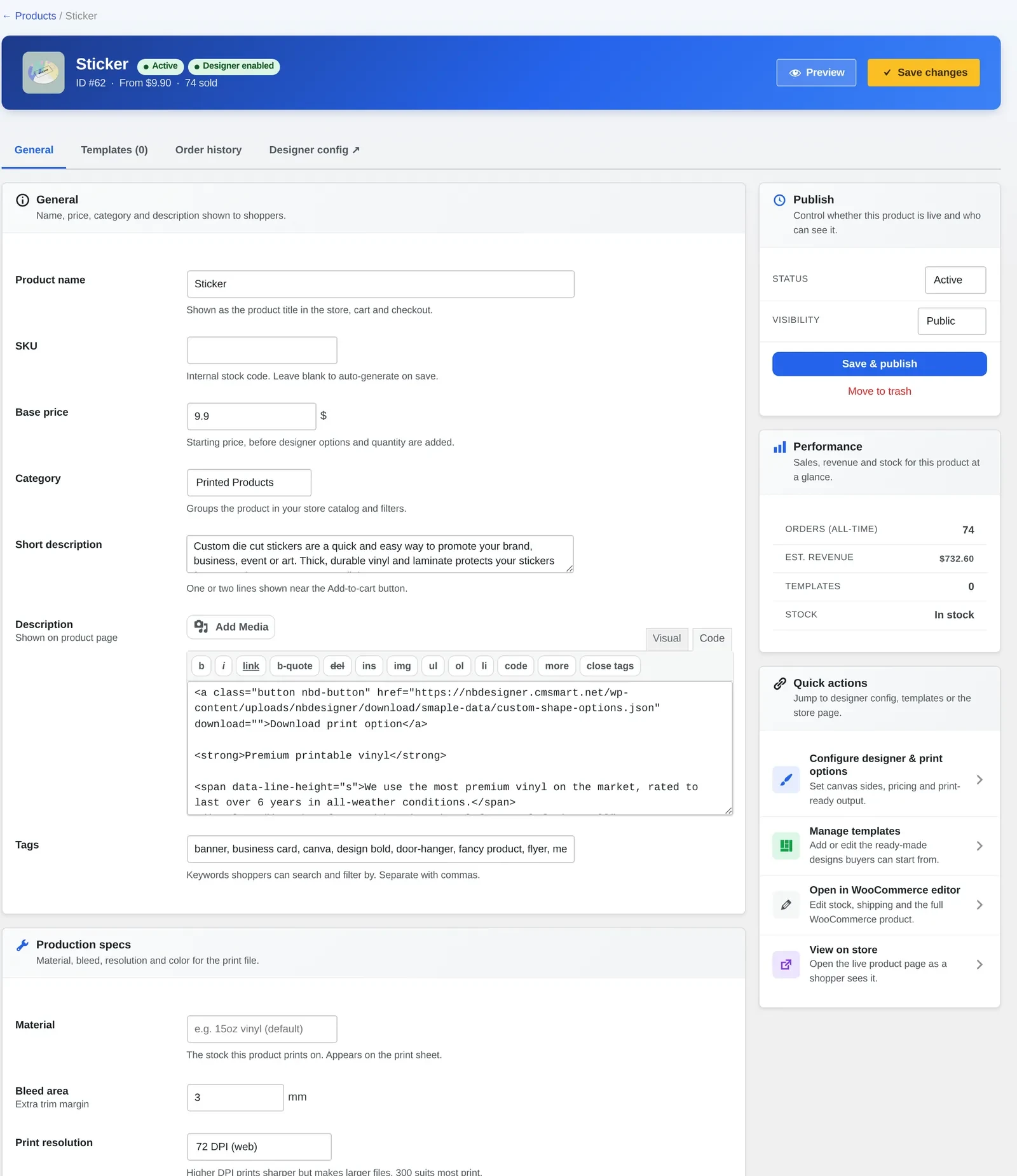Click the italic 'i' quicktag button
1017x1176 pixels.
tap(223, 666)
